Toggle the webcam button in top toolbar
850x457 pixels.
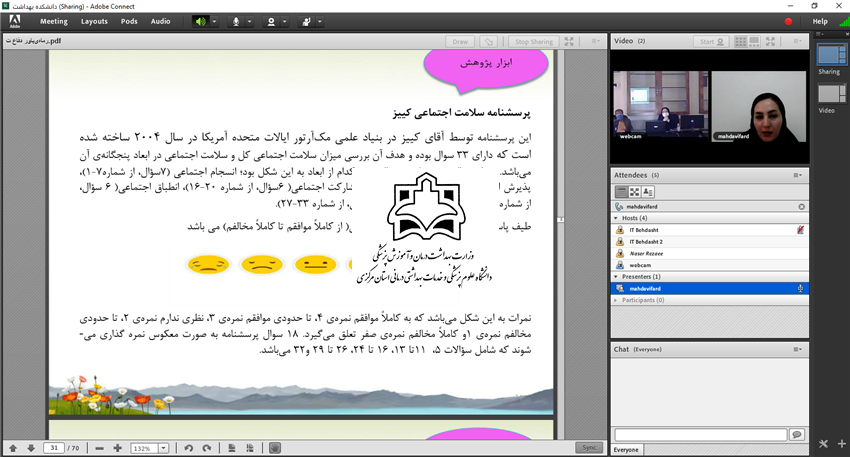[x=271, y=22]
